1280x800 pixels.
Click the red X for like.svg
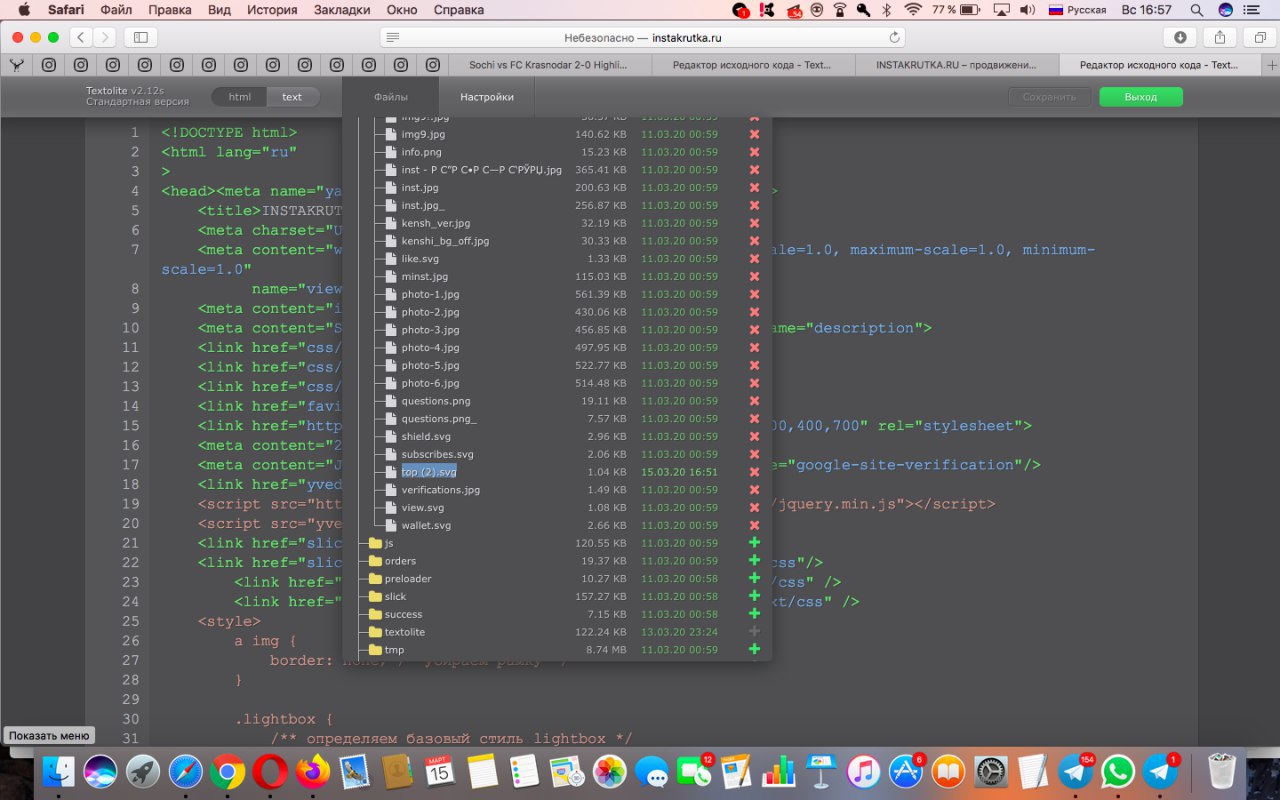coord(754,259)
